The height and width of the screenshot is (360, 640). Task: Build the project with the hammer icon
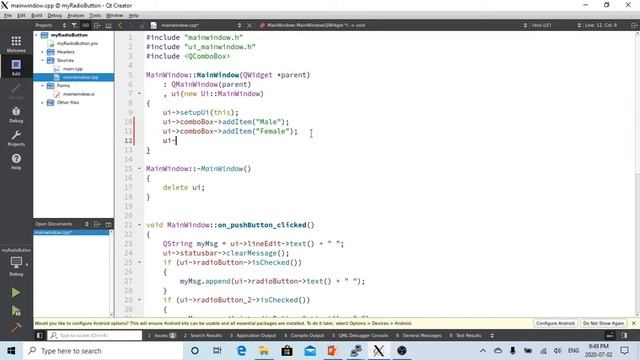click(16, 328)
